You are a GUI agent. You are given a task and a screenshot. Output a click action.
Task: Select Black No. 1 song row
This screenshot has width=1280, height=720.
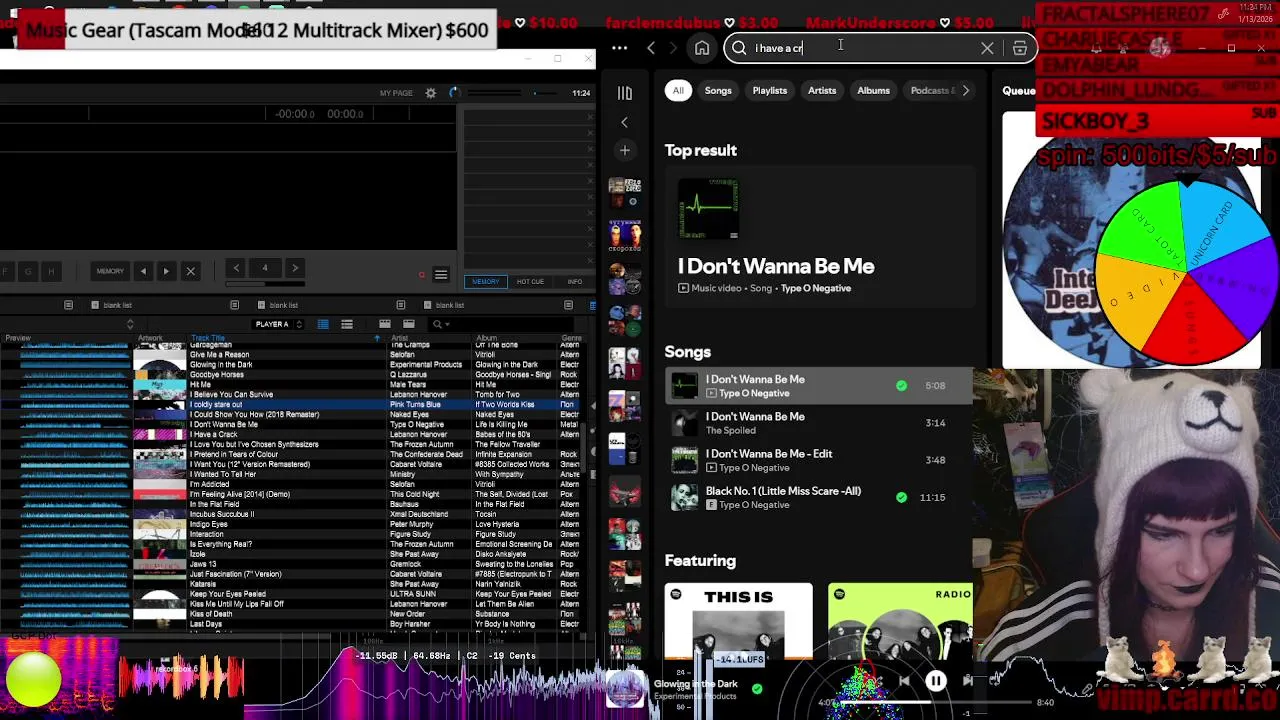point(818,497)
